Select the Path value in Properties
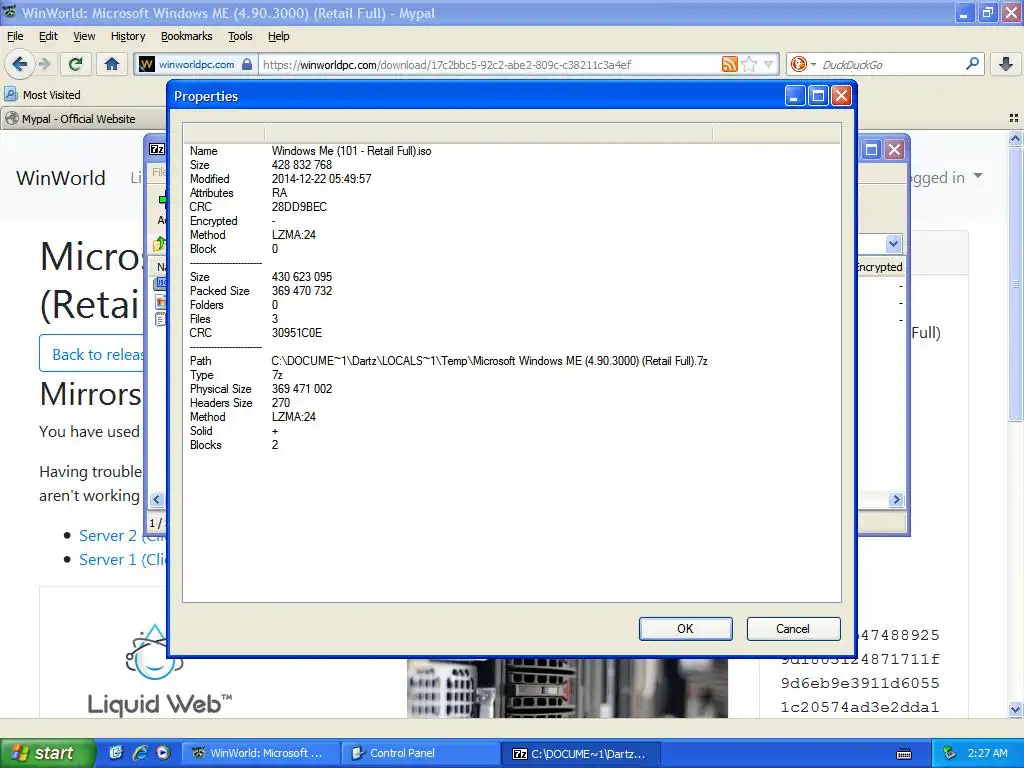 tap(489, 360)
